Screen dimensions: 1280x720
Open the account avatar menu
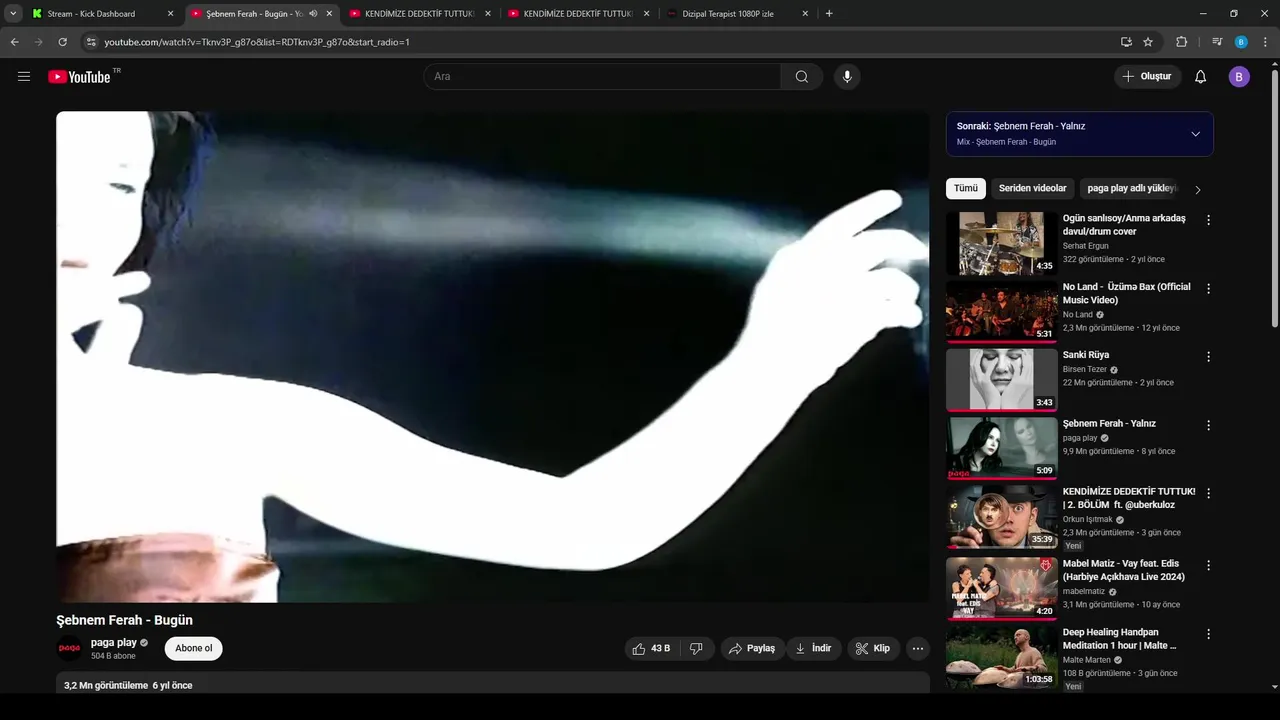[1239, 77]
